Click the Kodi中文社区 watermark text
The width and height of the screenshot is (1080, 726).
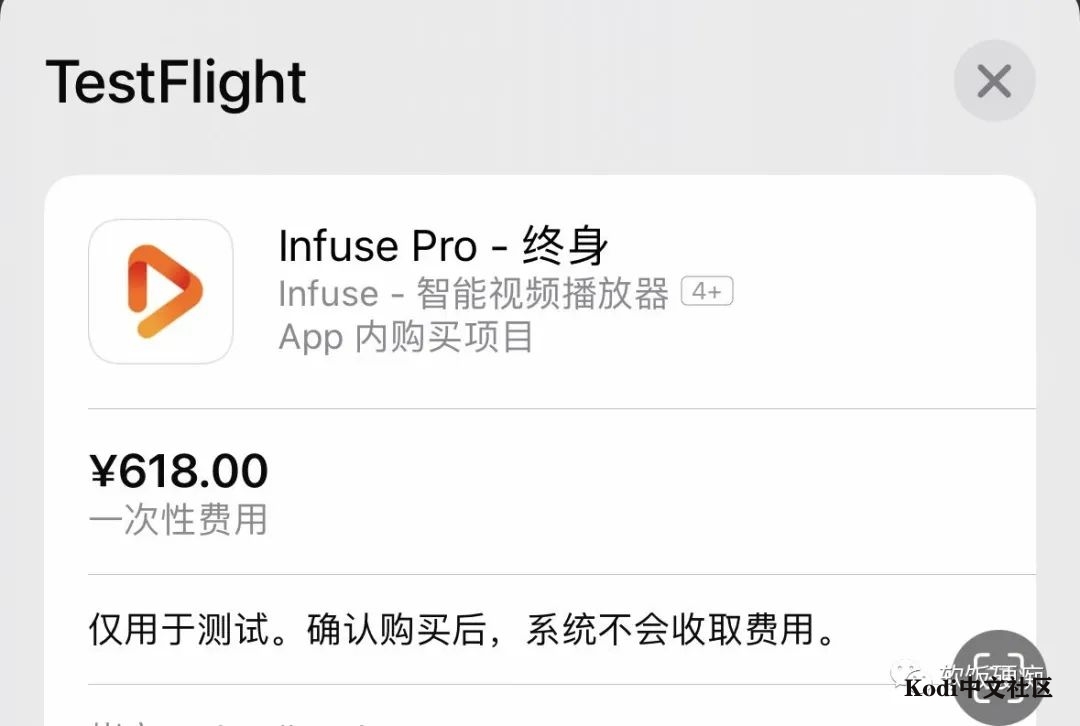click(x=978, y=688)
